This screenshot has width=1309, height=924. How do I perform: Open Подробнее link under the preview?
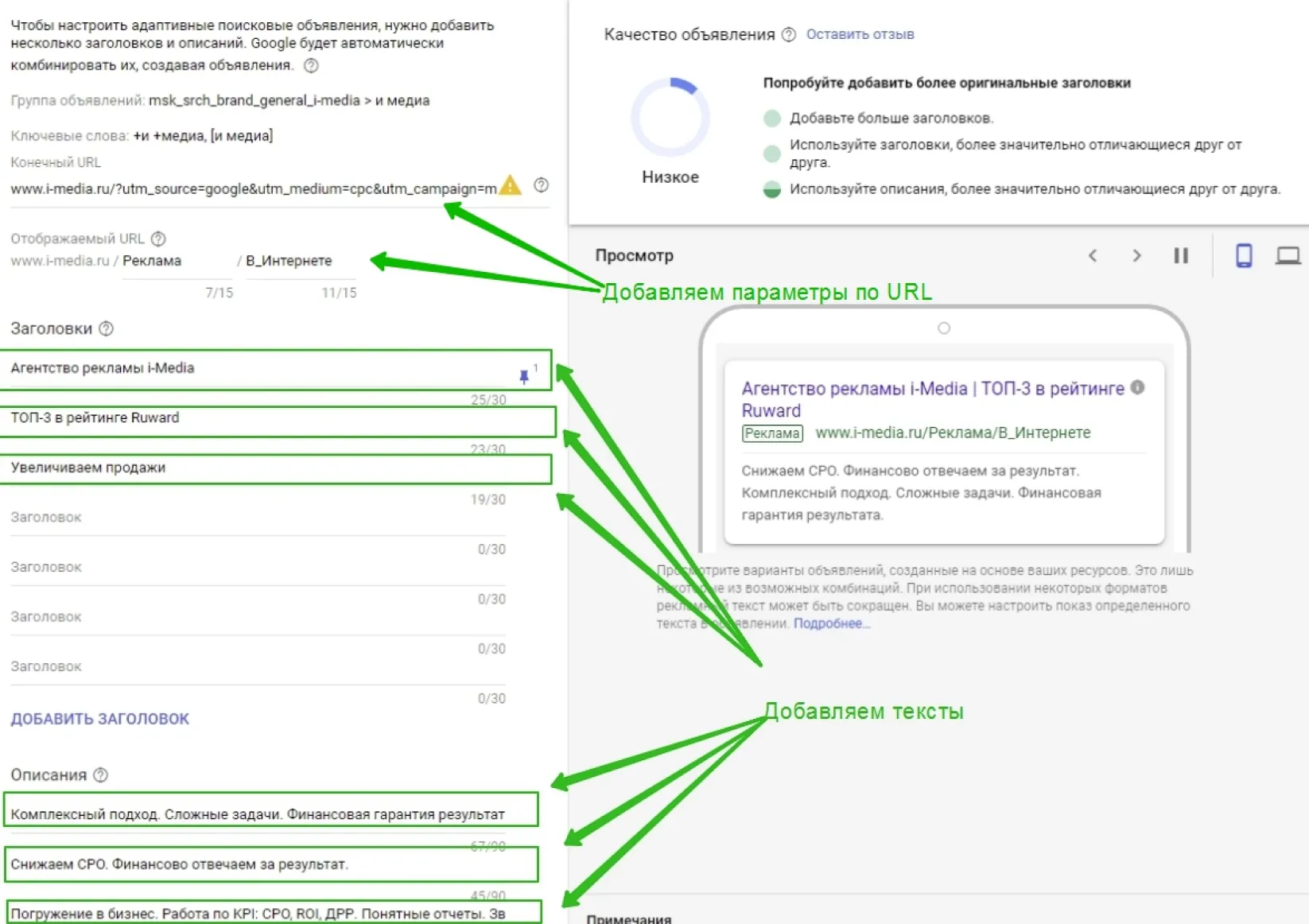[831, 623]
